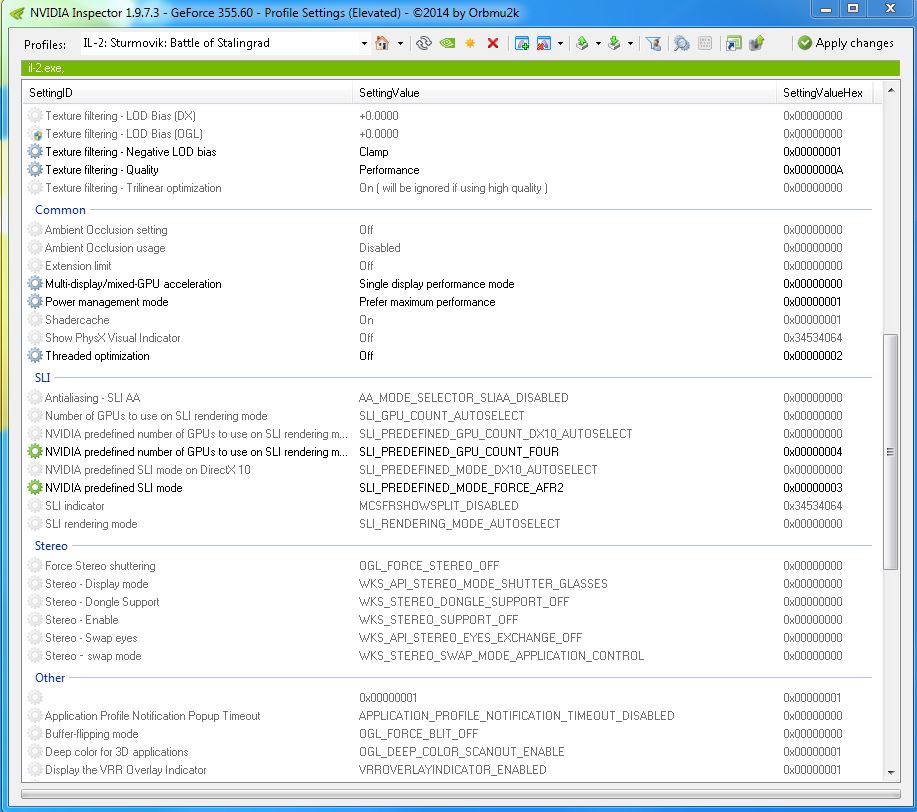Viewport: 917px width, 812px height.
Task: Click the SettingID column header
Action: (187, 92)
